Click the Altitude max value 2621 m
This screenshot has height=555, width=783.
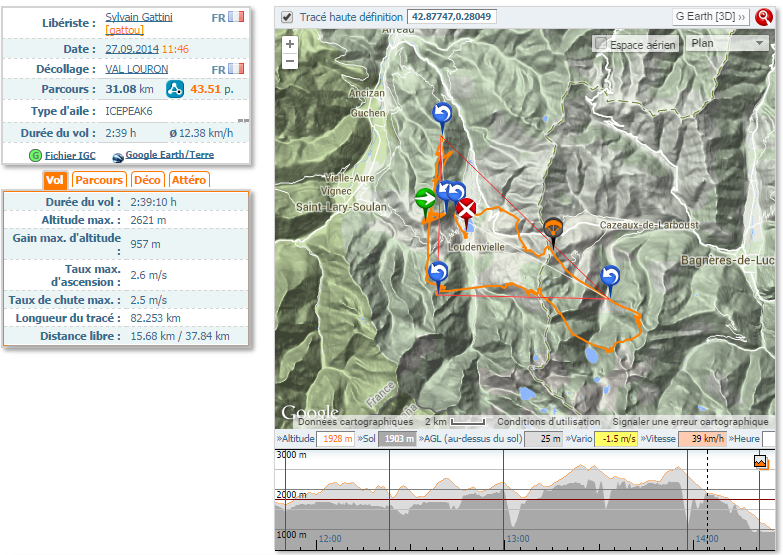(x=148, y=220)
